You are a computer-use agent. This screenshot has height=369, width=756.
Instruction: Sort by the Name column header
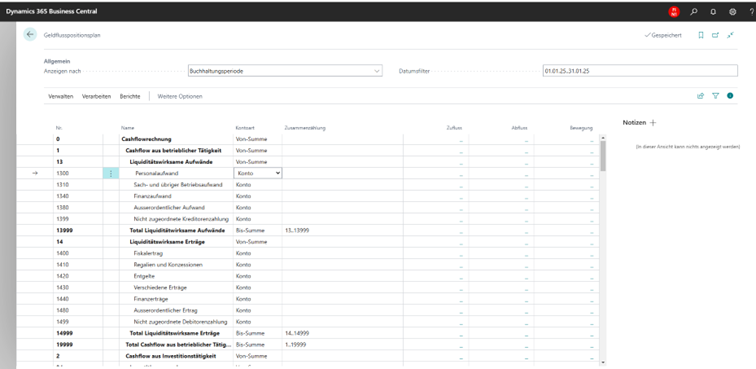tap(127, 128)
